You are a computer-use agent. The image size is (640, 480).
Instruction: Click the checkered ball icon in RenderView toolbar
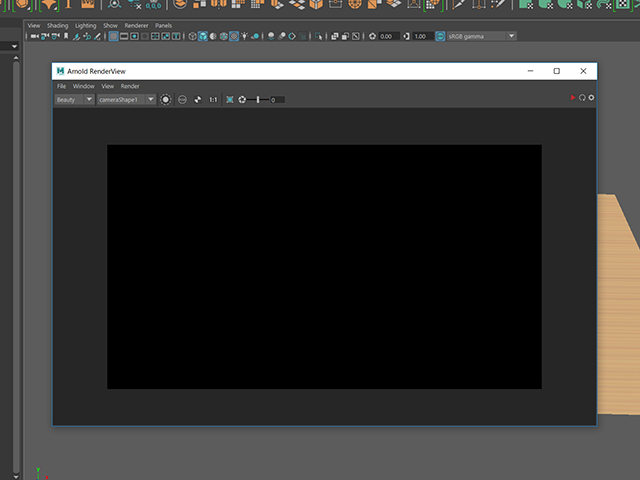click(198, 100)
